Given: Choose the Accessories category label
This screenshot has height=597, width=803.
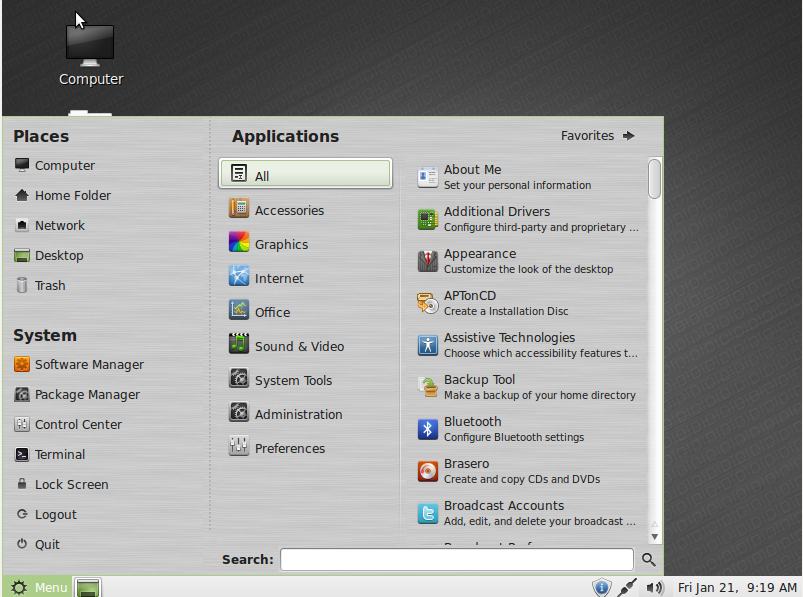Looking at the screenshot, I should point(289,210).
